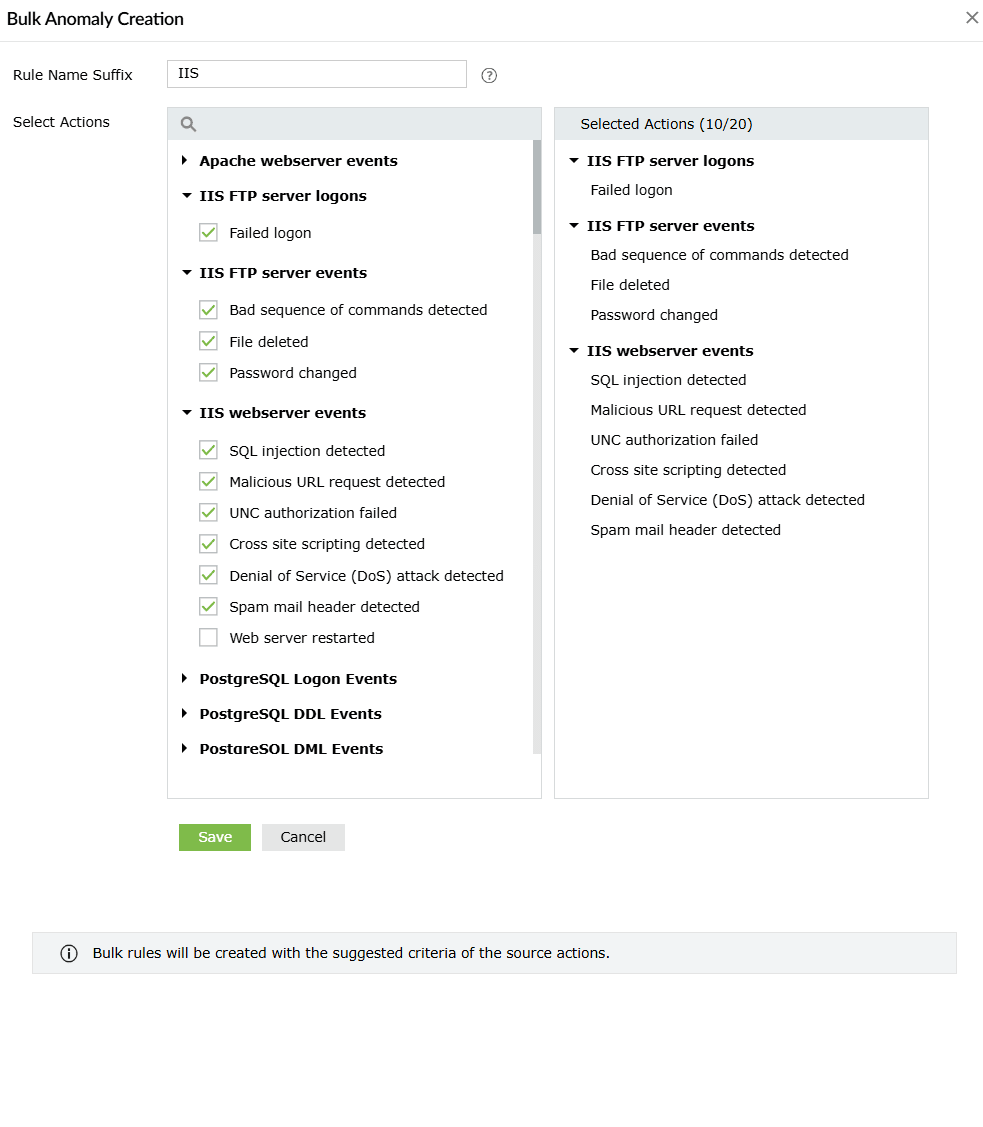The image size is (983, 1127).
Task: Collapse IIS FTP server logons in Selected Actions
Action: tap(574, 161)
